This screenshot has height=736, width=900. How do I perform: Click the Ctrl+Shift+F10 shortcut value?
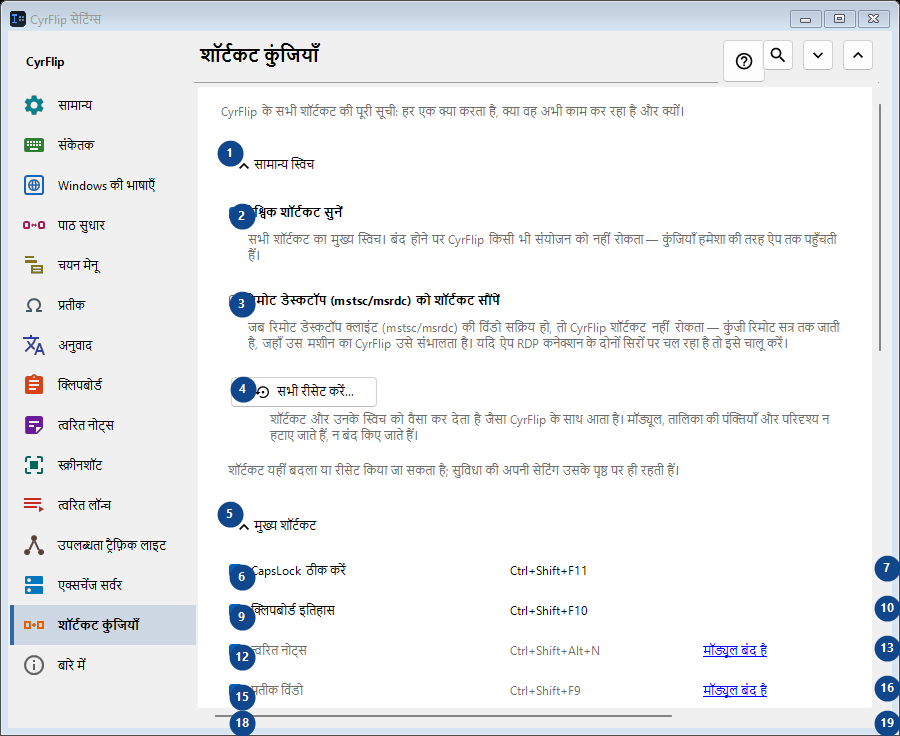(x=548, y=611)
